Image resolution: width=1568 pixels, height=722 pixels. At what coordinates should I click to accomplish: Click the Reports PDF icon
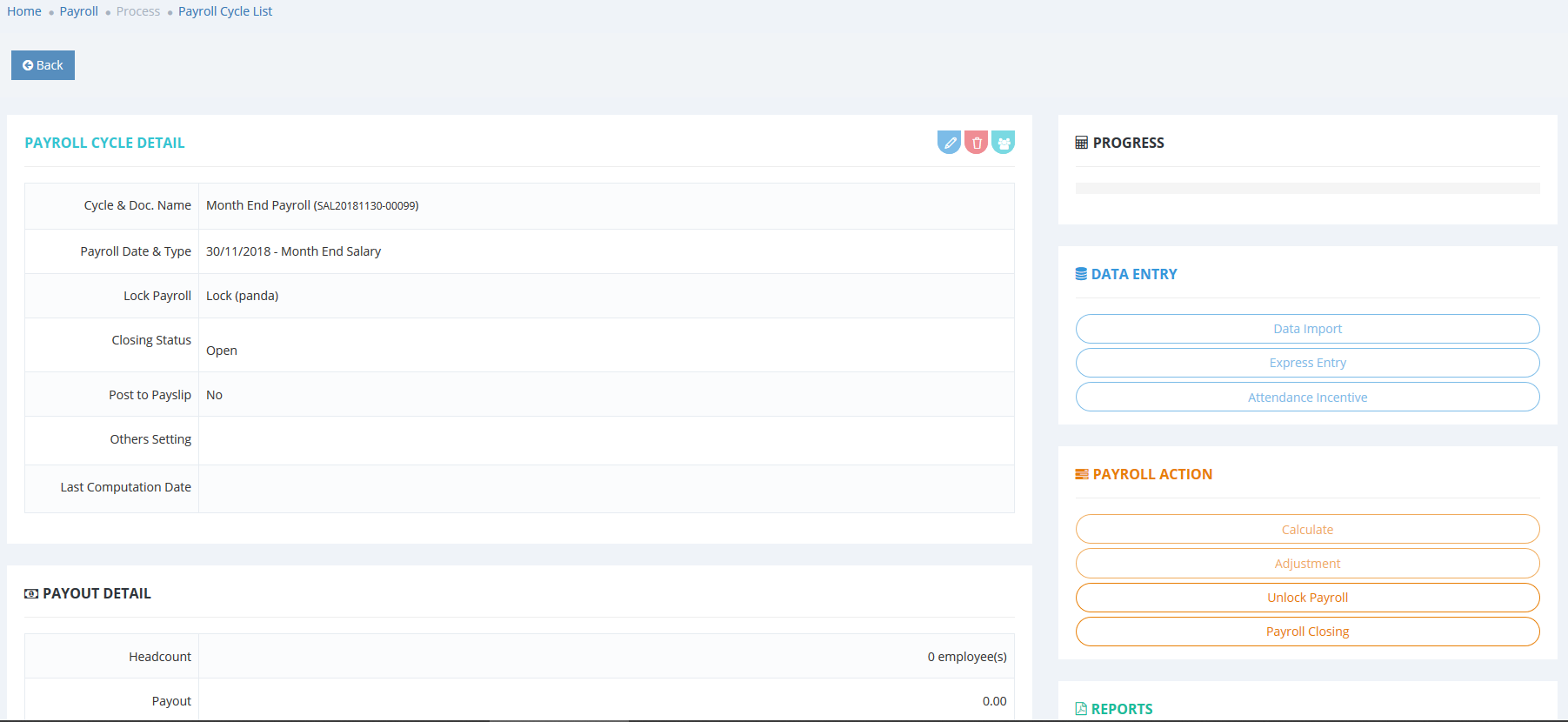tap(1081, 709)
